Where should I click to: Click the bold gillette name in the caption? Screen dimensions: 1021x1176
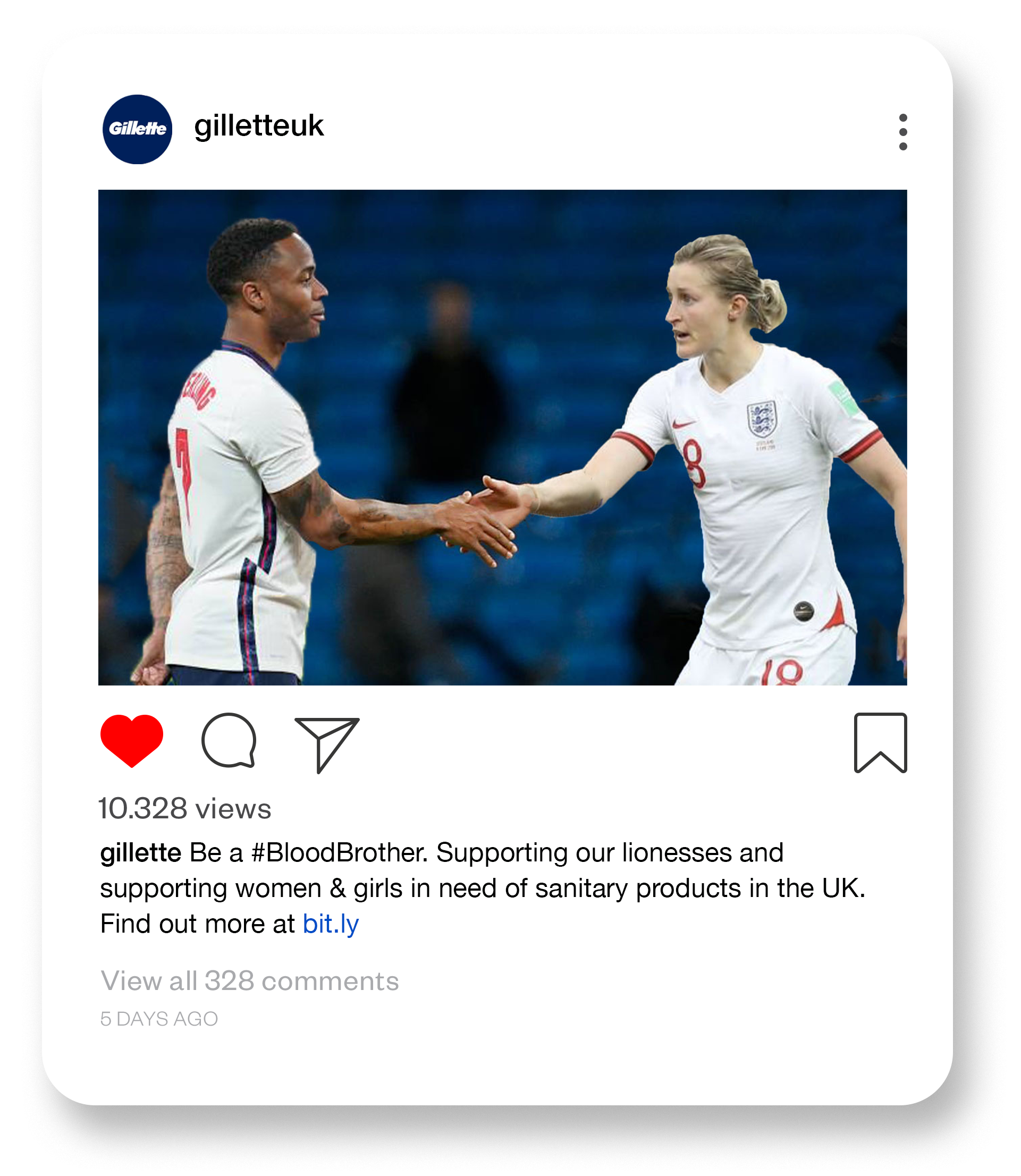pyautogui.click(x=141, y=853)
